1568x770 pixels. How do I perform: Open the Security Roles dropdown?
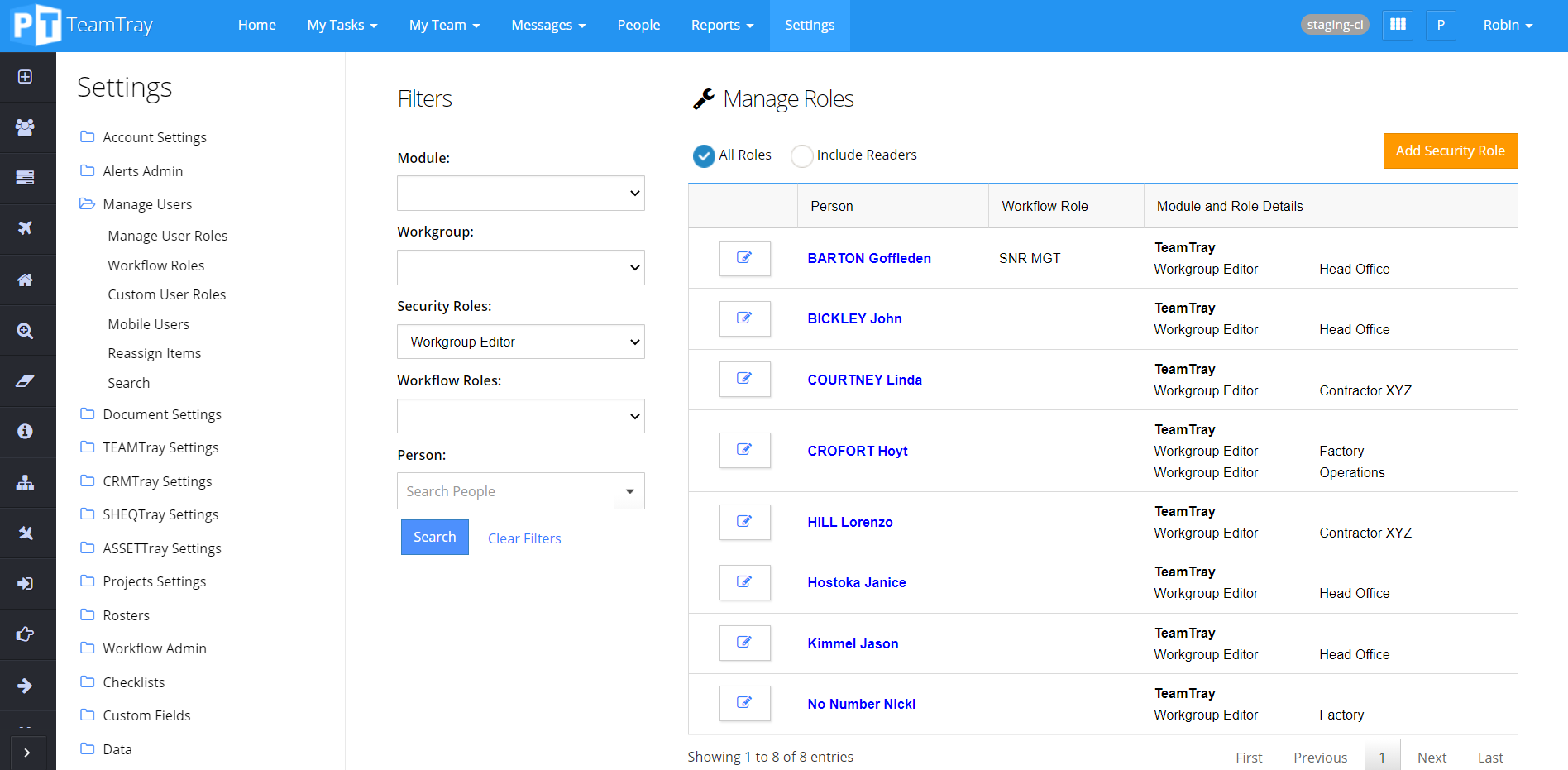coord(521,342)
